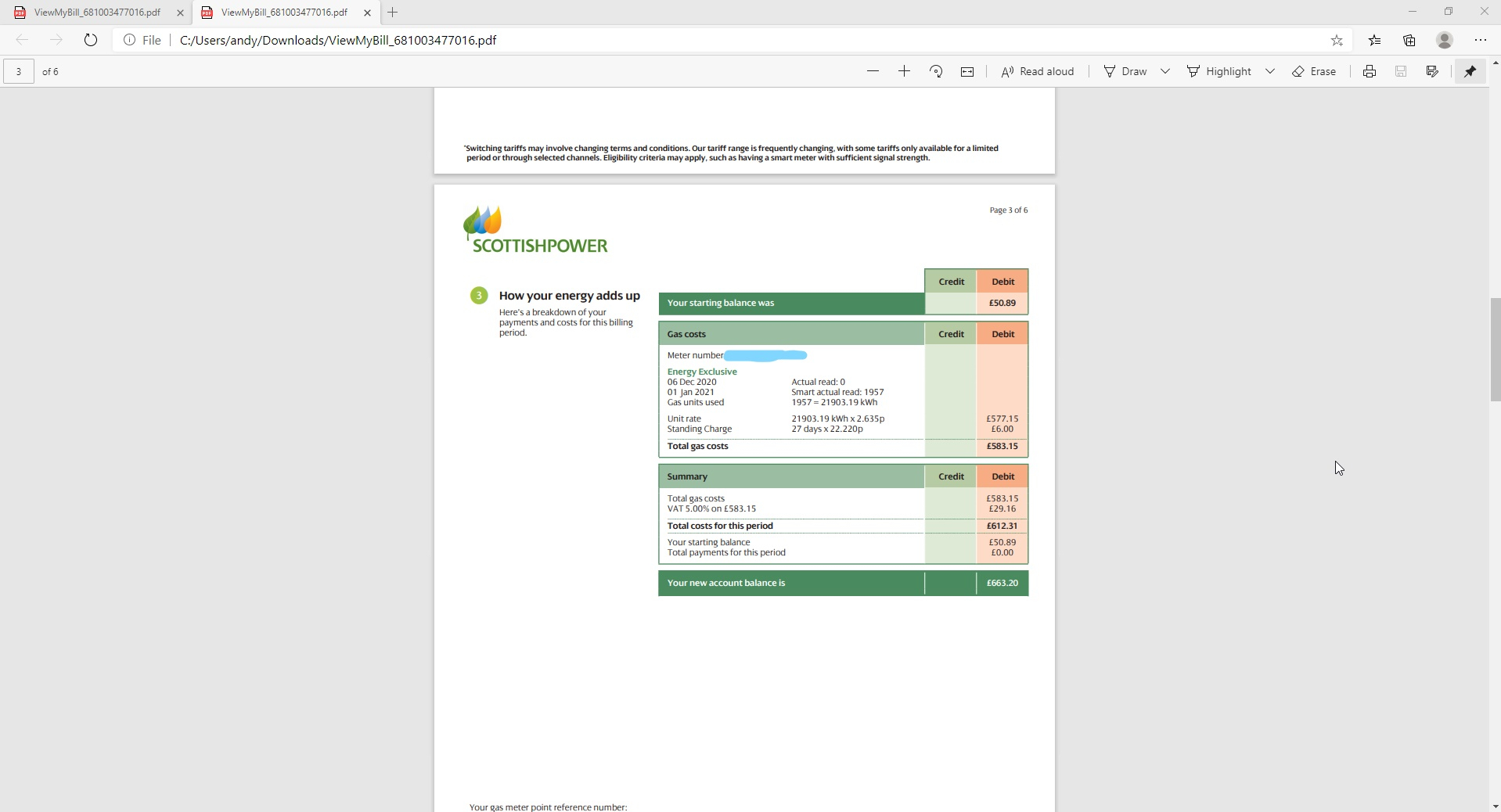Viewport: 1501px width, 812px height.
Task: Start Read aloud
Action: pos(1038,71)
